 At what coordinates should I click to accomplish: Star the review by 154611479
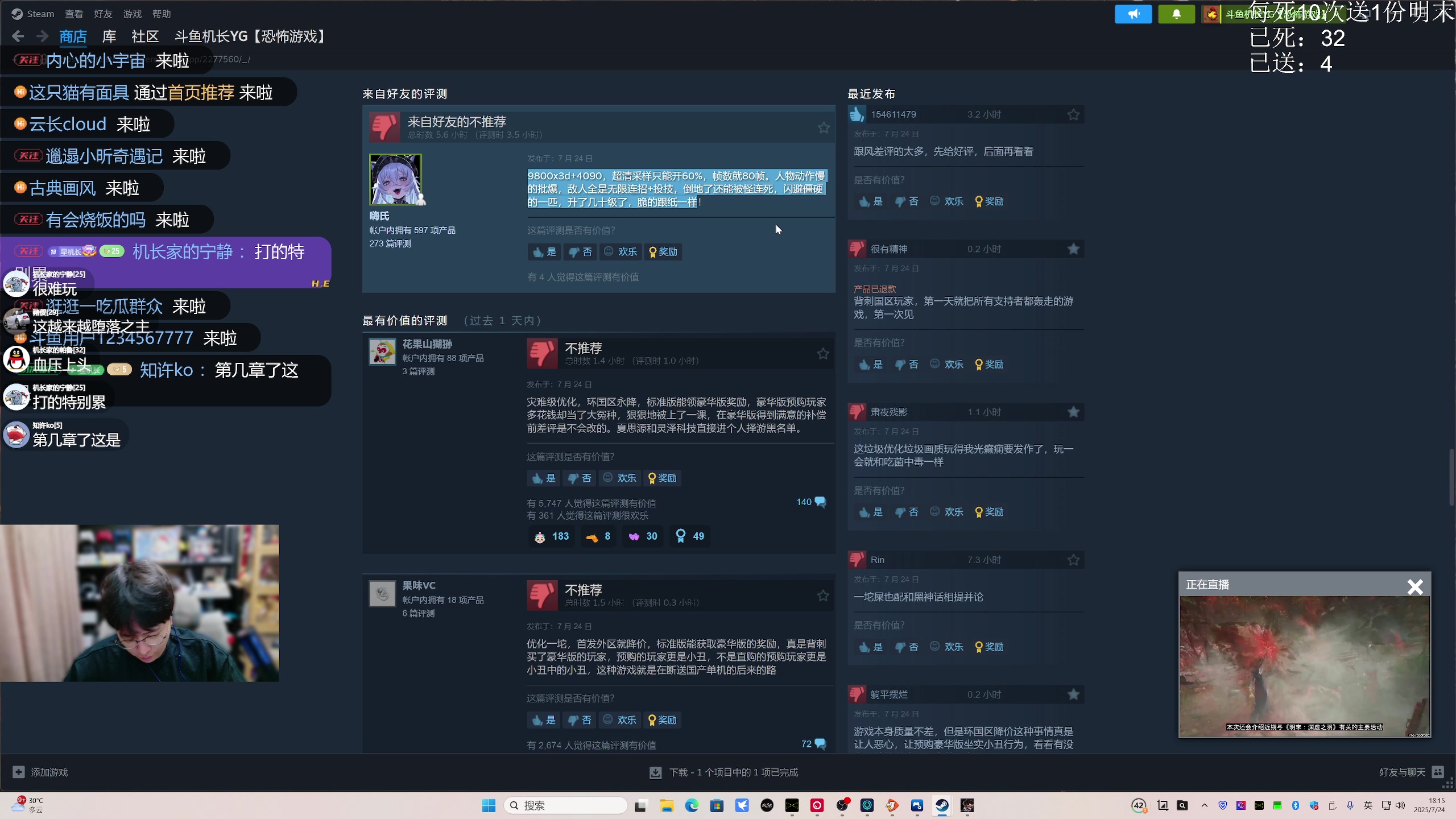[1073, 114]
